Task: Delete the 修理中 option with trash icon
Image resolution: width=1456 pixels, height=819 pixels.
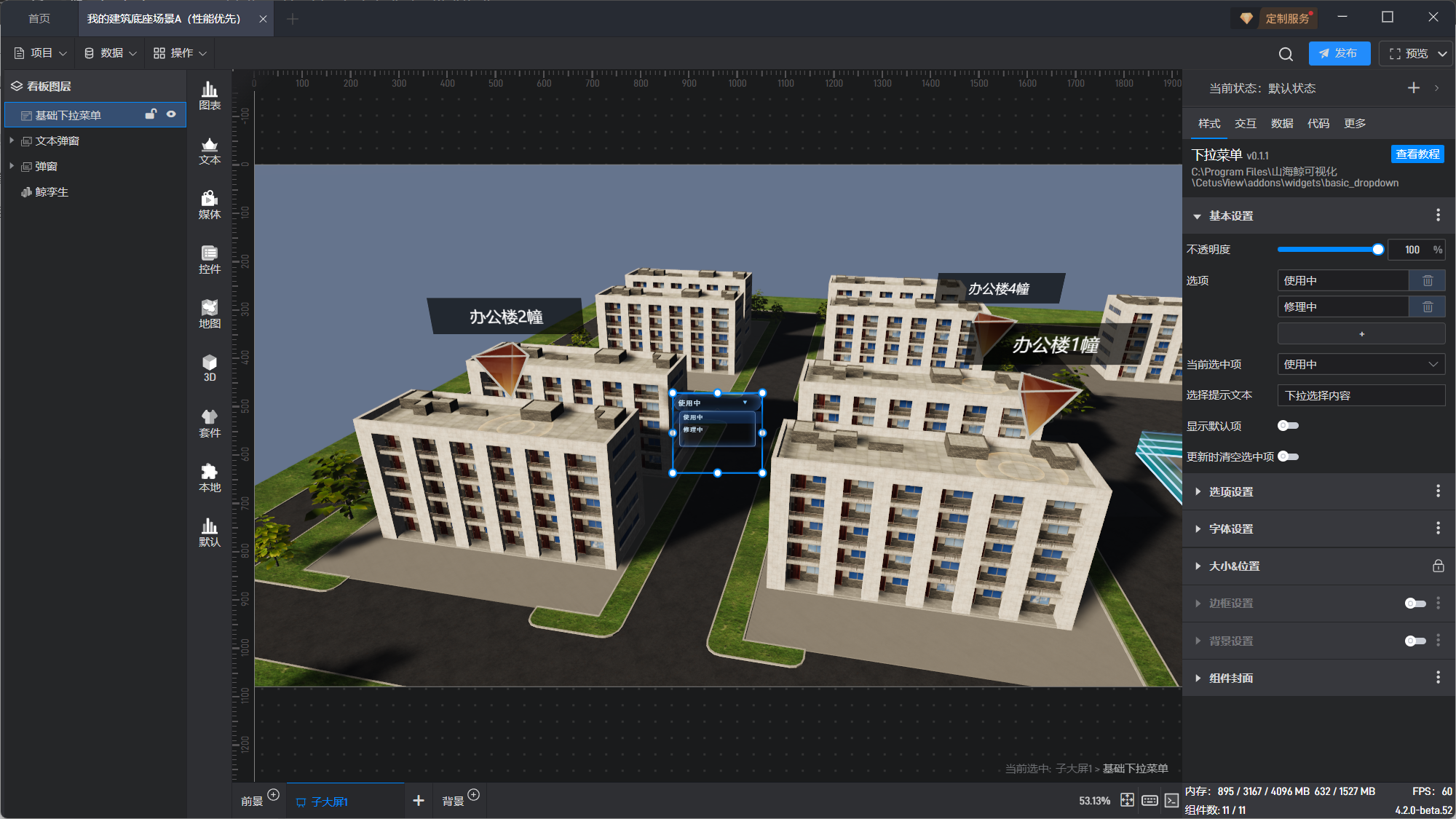Action: (x=1427, y=307)
